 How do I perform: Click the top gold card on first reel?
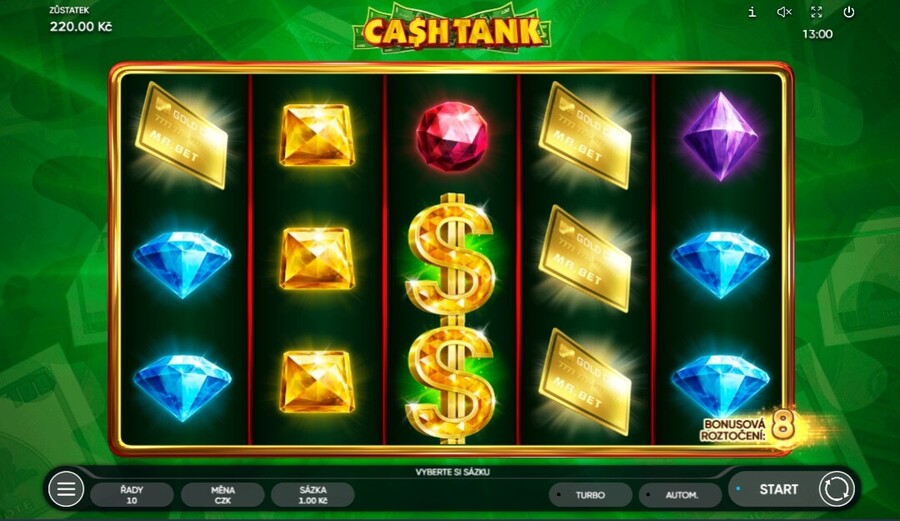click(181, 135)
